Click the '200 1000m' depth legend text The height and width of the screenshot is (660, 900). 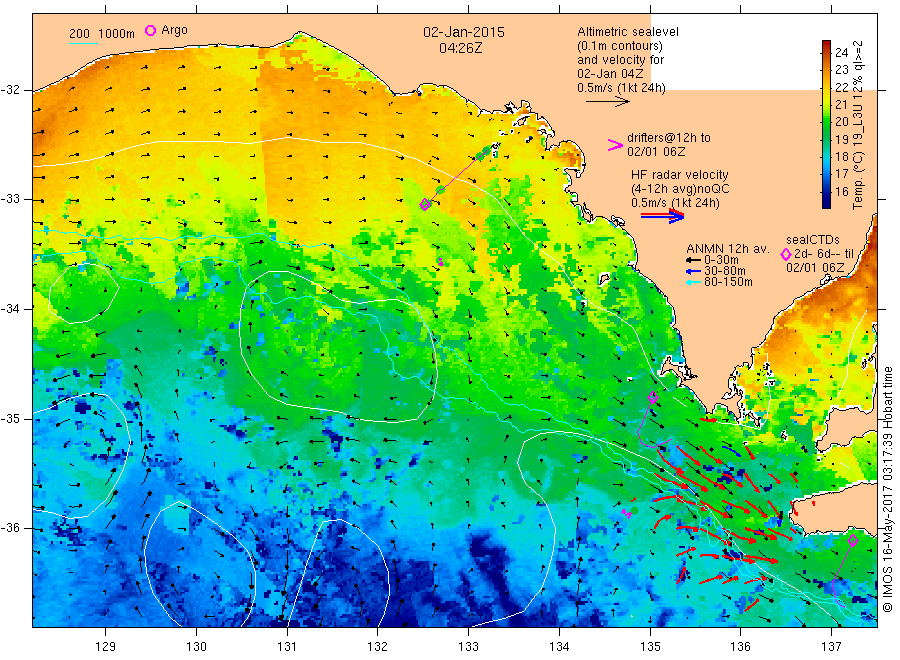[x=102, y=34]
